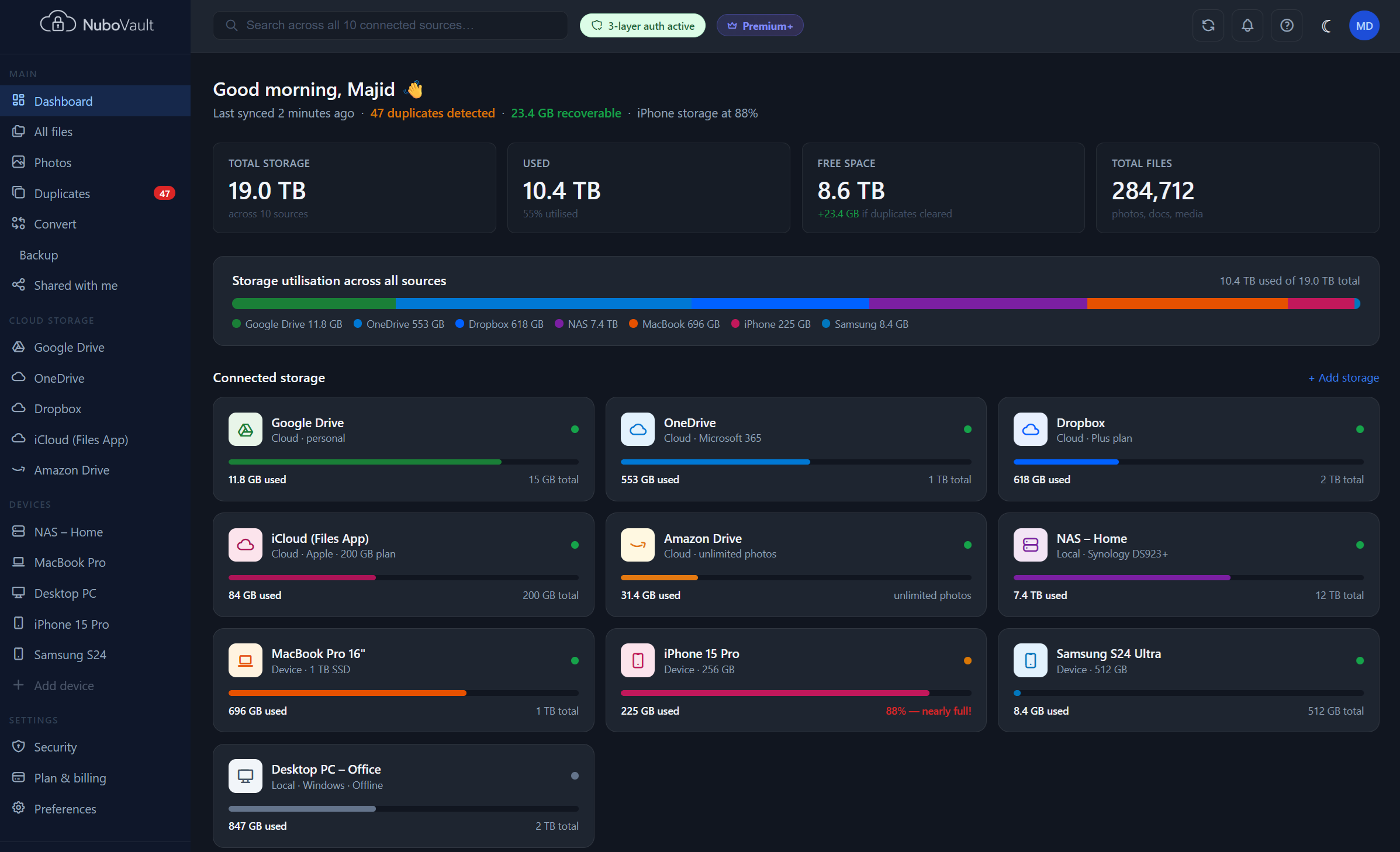Click the 47 duplicates count badge

click(x=164, y=193)
